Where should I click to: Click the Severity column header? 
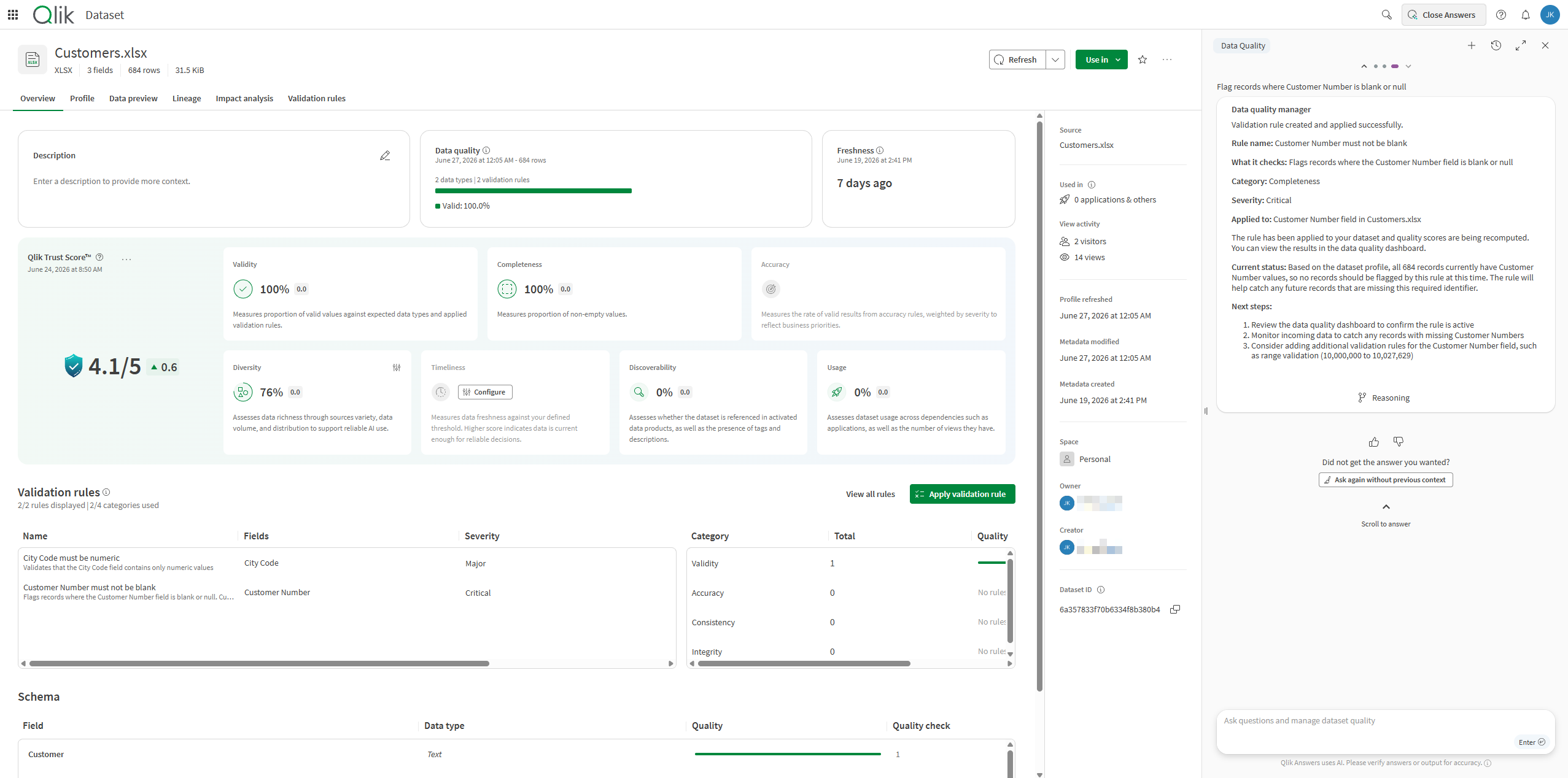point(482,536)
